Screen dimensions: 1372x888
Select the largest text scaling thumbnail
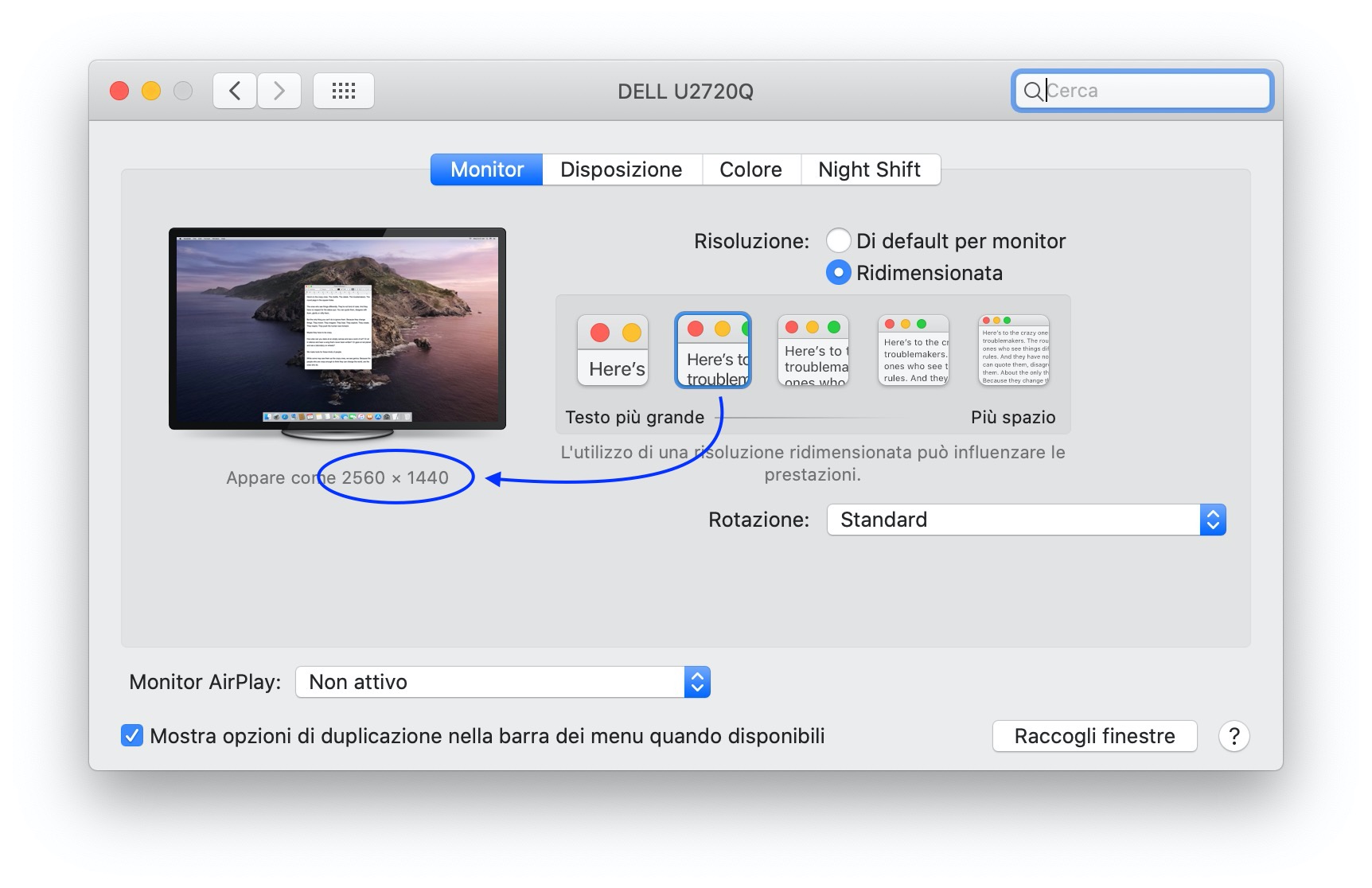coord(613,350)
